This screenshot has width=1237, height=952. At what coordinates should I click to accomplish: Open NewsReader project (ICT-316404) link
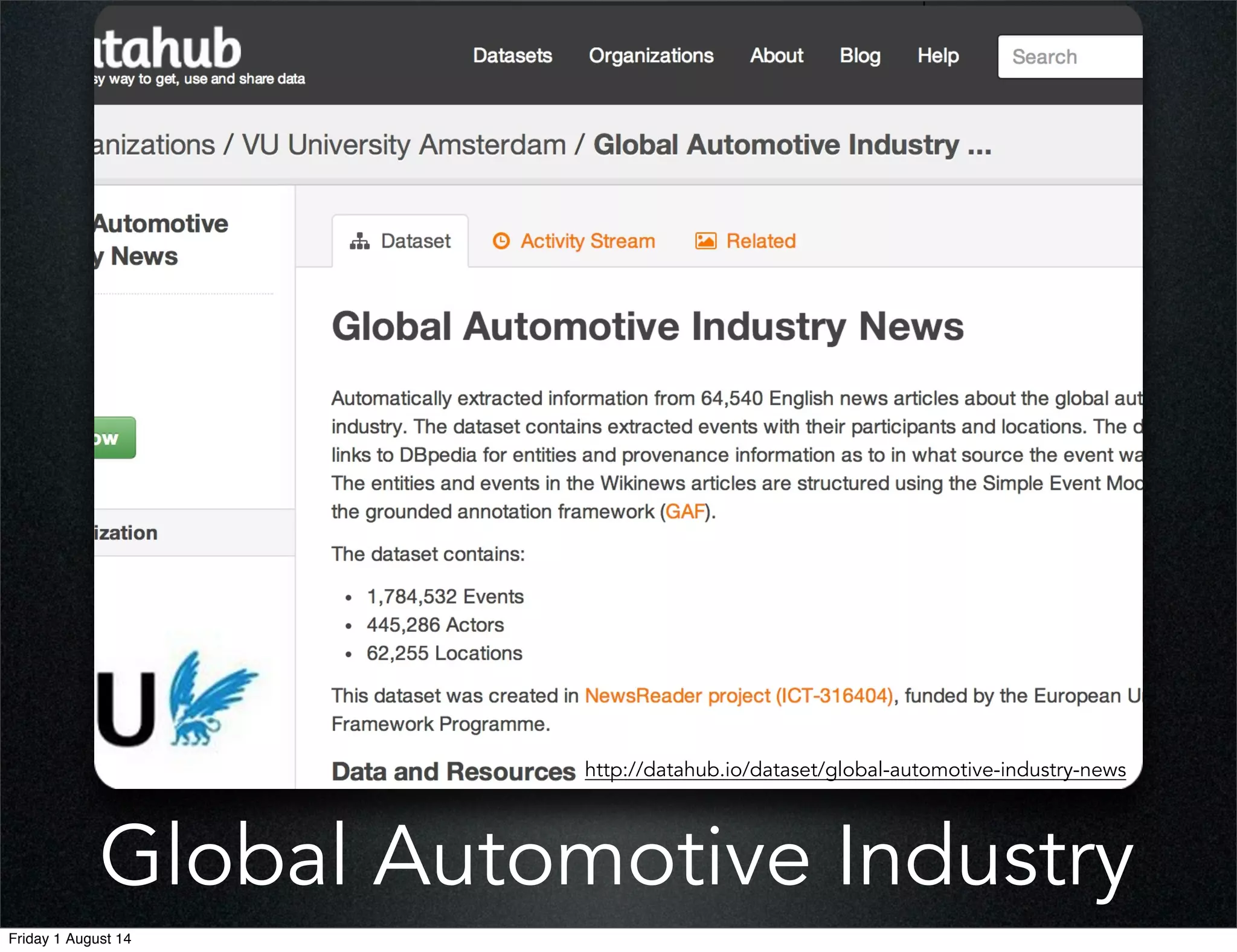[x=739, y=696]
